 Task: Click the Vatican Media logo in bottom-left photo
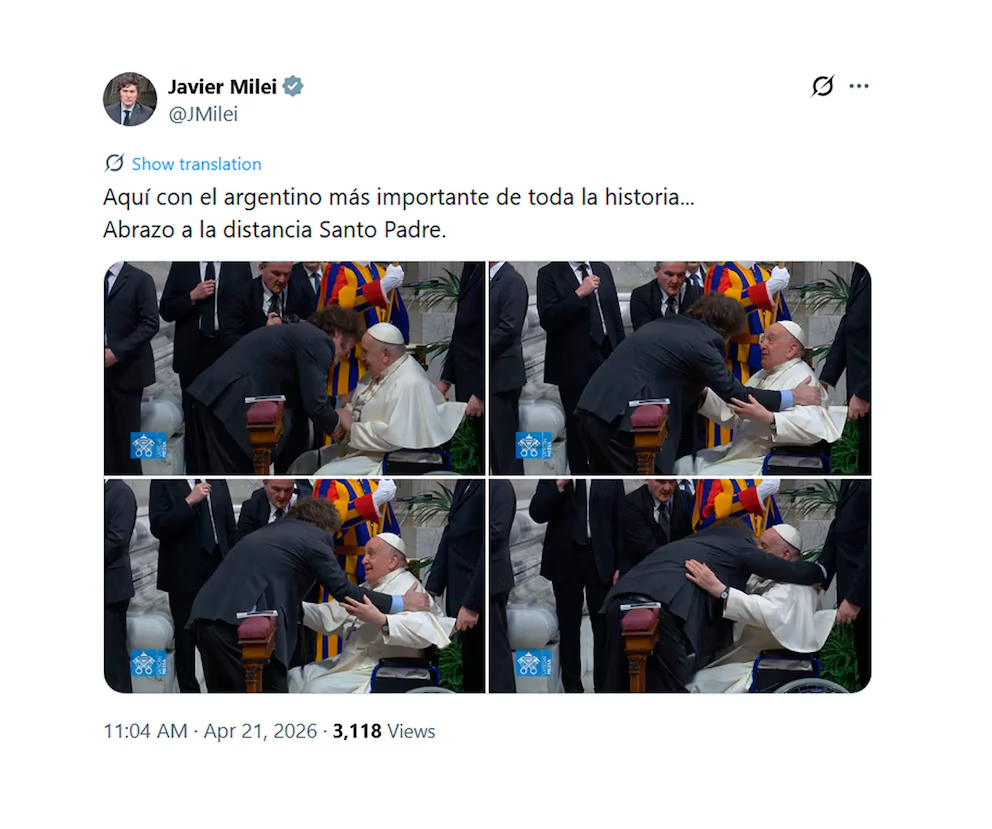click(x=149, y=663)
